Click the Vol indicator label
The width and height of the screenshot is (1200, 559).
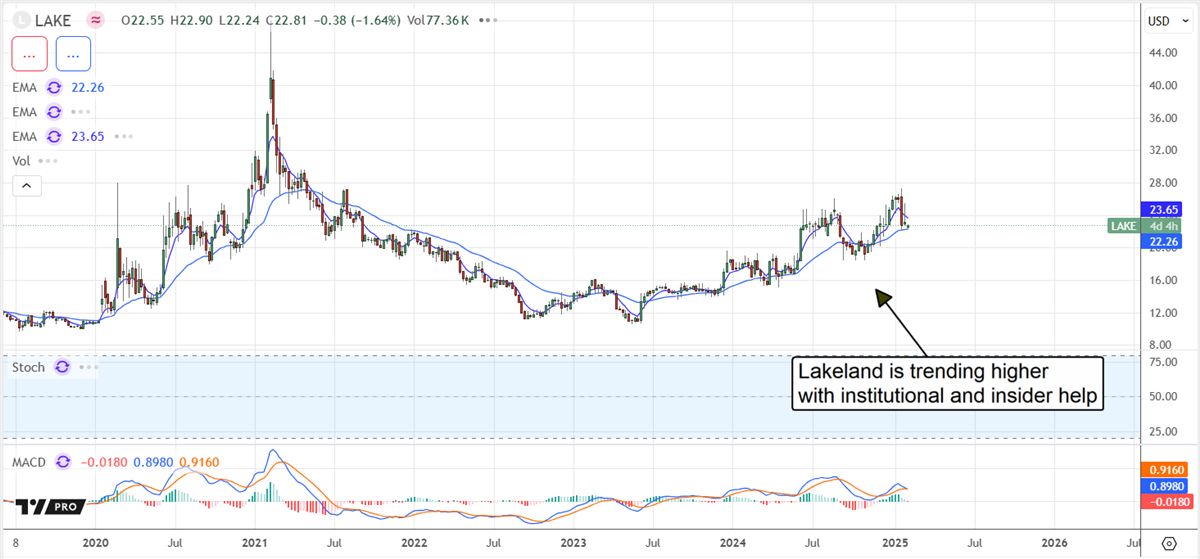tap(22, 160)
